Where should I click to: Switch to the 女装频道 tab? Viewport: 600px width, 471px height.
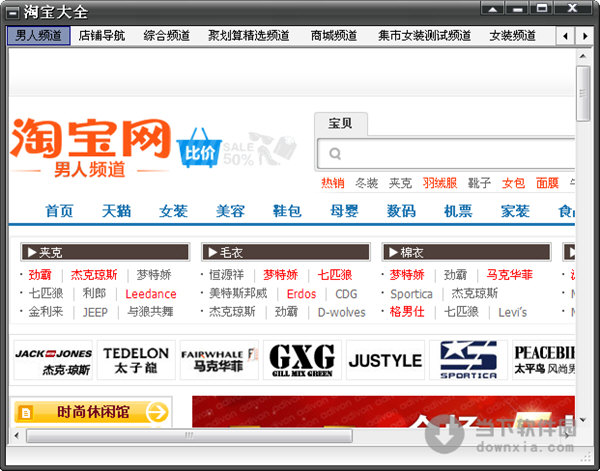tap(512, 36)
